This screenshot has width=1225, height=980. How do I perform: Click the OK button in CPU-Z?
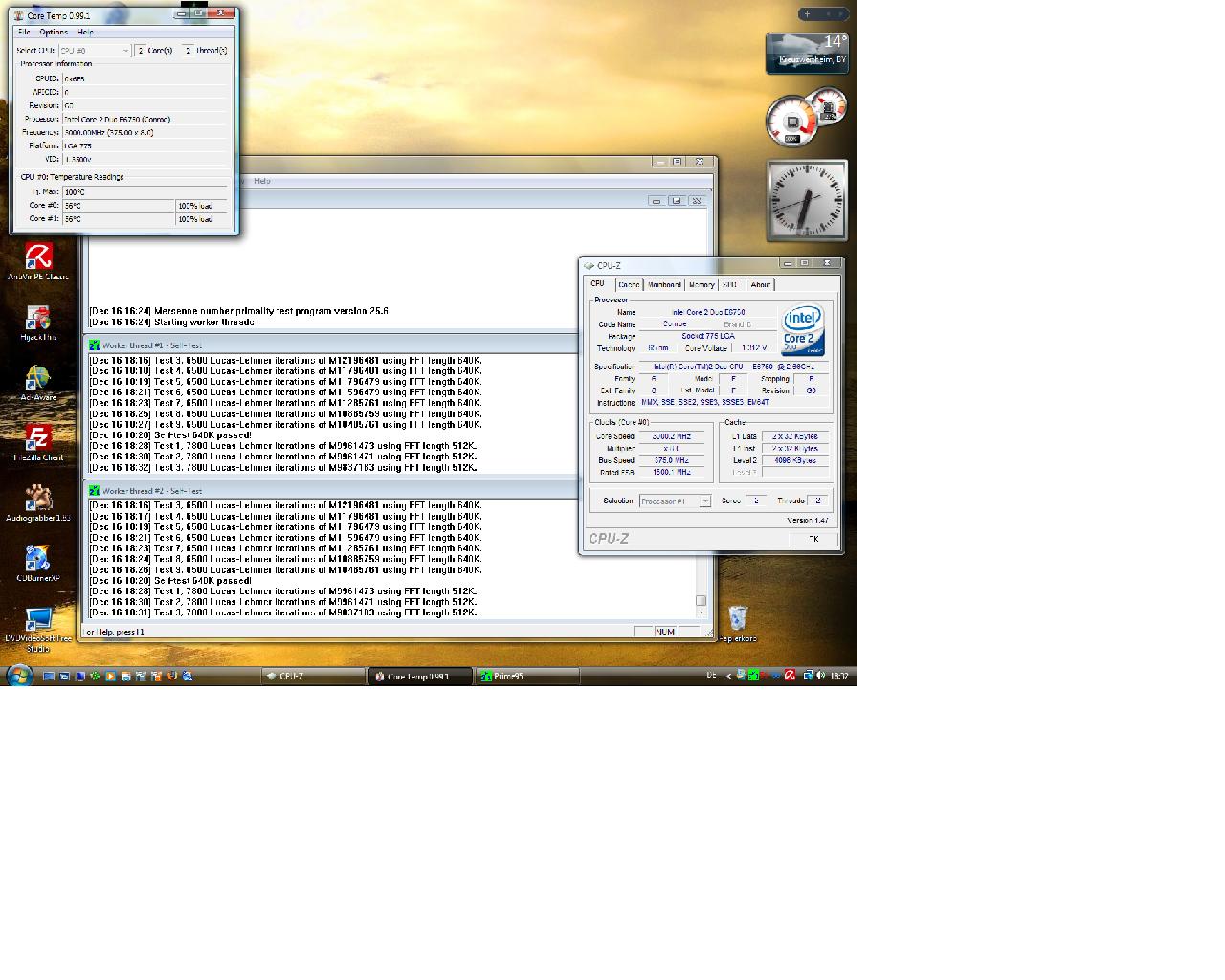click(813, 539)
